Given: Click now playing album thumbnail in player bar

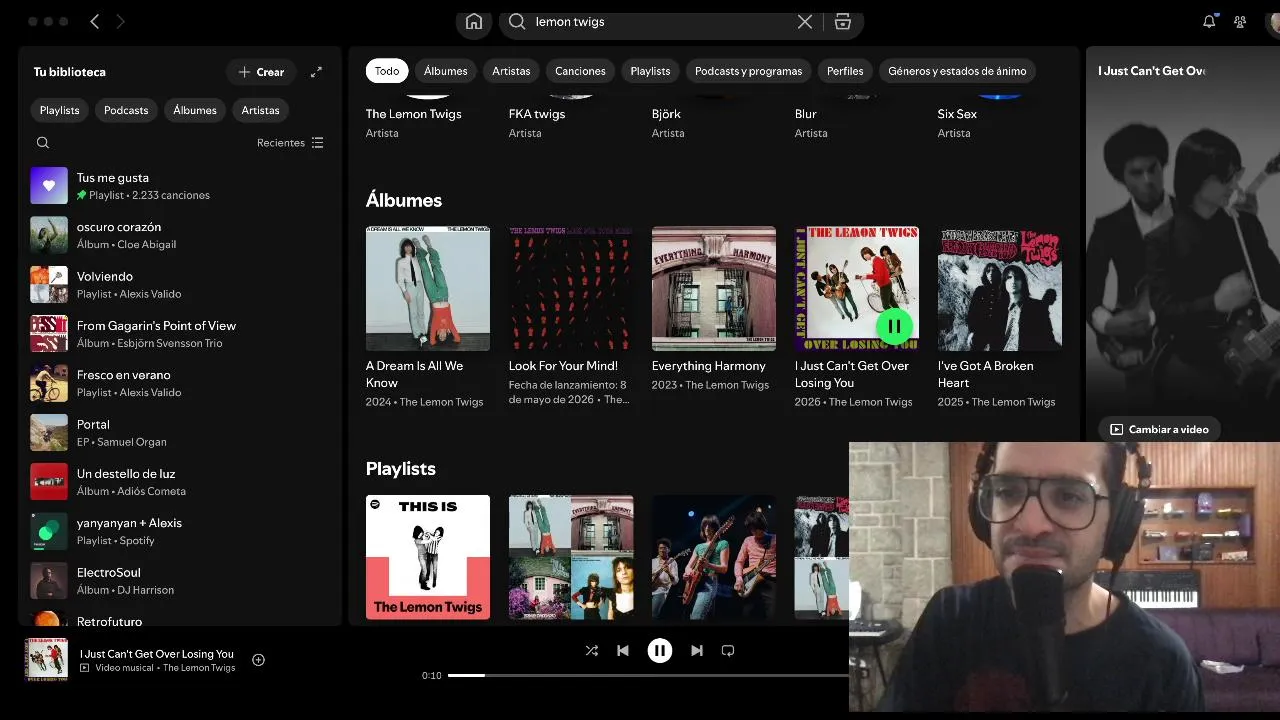Looking at the screenshot, I should [47, 660].
